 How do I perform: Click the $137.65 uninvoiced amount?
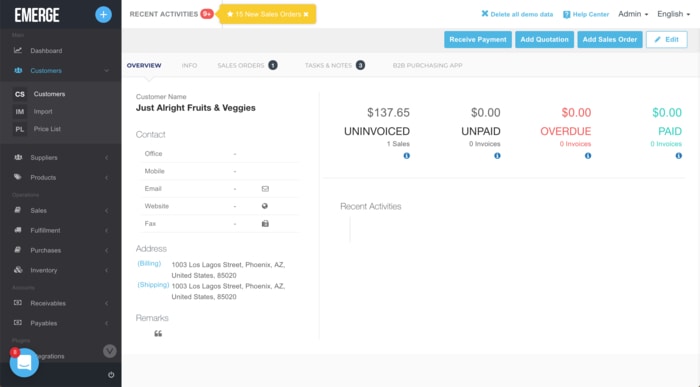[388, 112]
